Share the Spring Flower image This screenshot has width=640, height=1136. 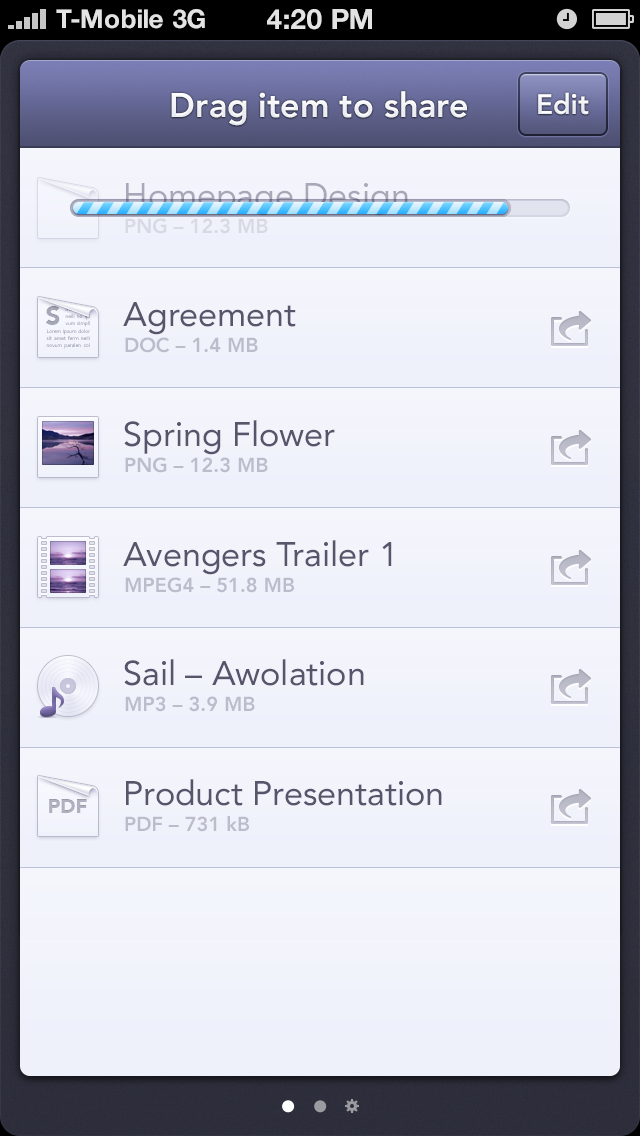(x=571, y=448)
